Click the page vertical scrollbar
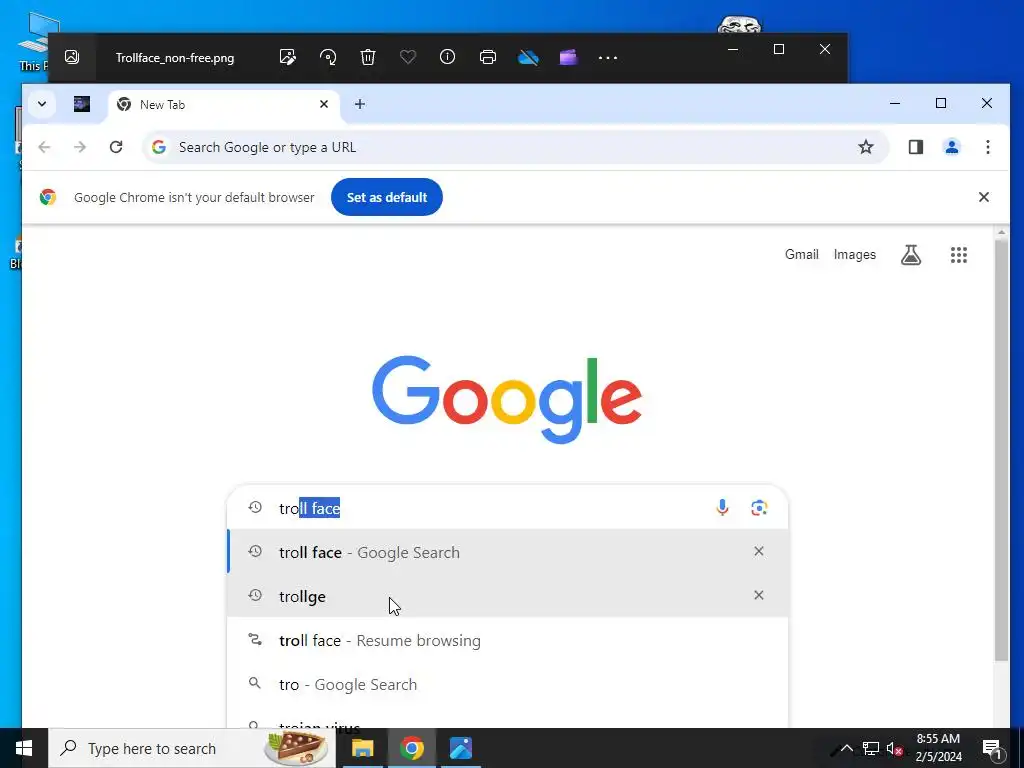1024x768 pixels. [x=1002, y=451]
